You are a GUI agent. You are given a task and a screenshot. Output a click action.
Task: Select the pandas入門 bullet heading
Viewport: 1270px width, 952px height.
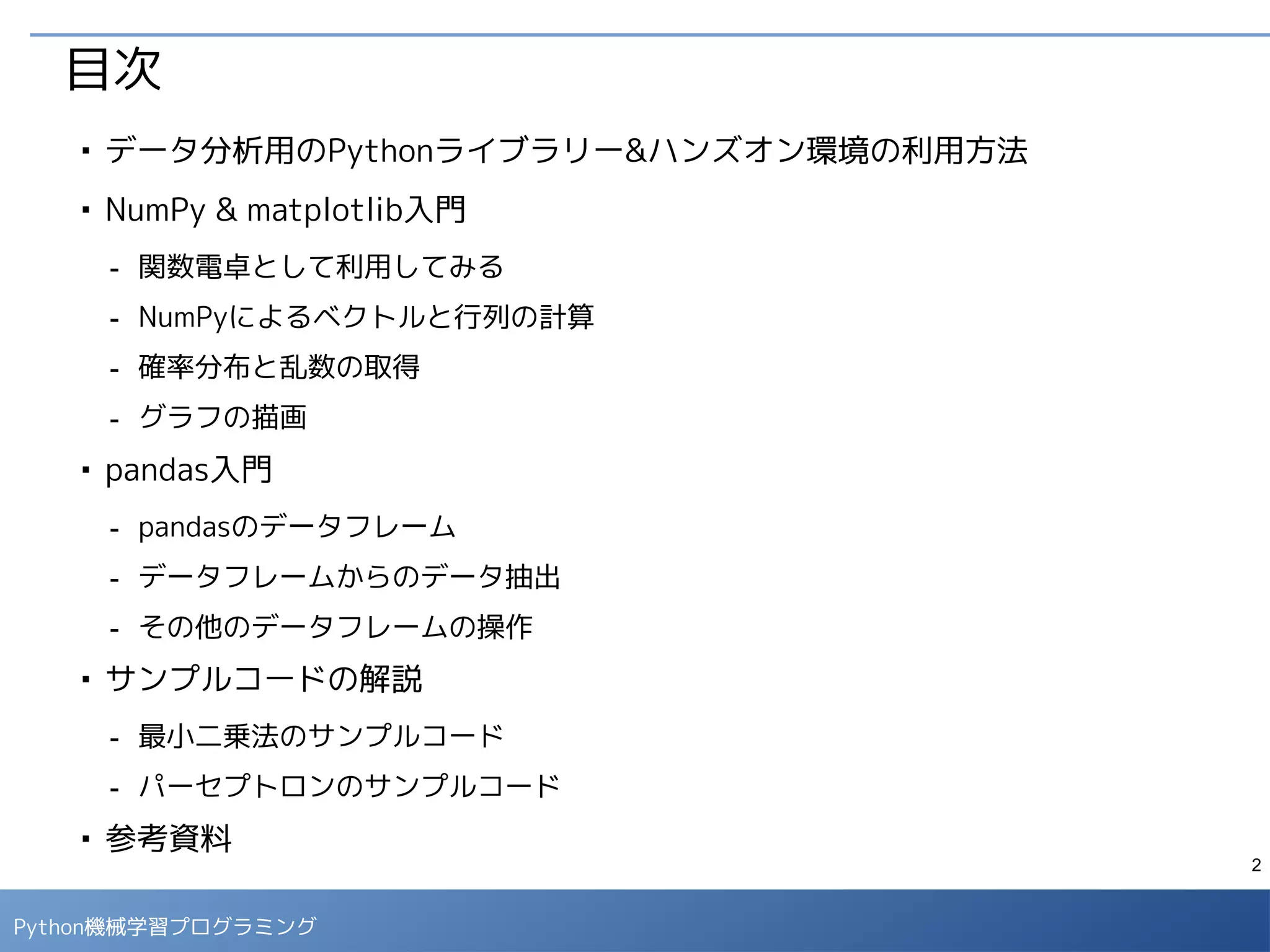point(189,470)
